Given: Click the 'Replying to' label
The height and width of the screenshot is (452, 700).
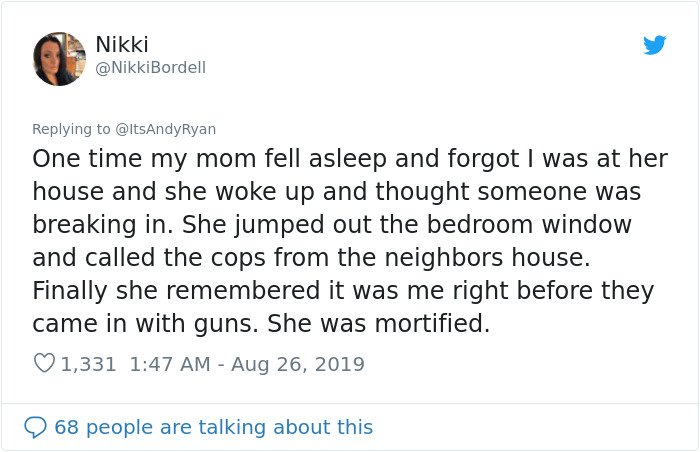Looking at the screenshot, I should 71,129.
